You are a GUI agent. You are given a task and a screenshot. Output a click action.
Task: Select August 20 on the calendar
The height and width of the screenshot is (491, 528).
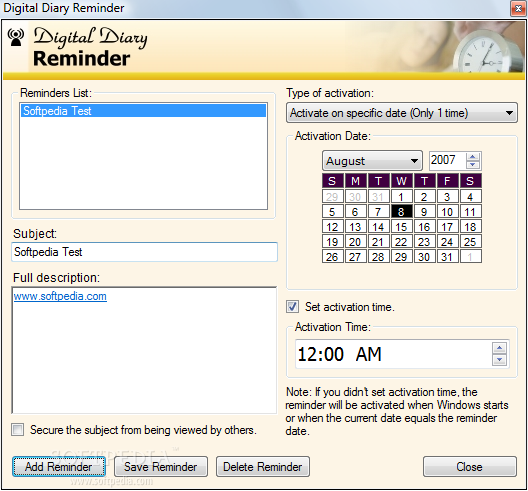click(x=355, y=241)
